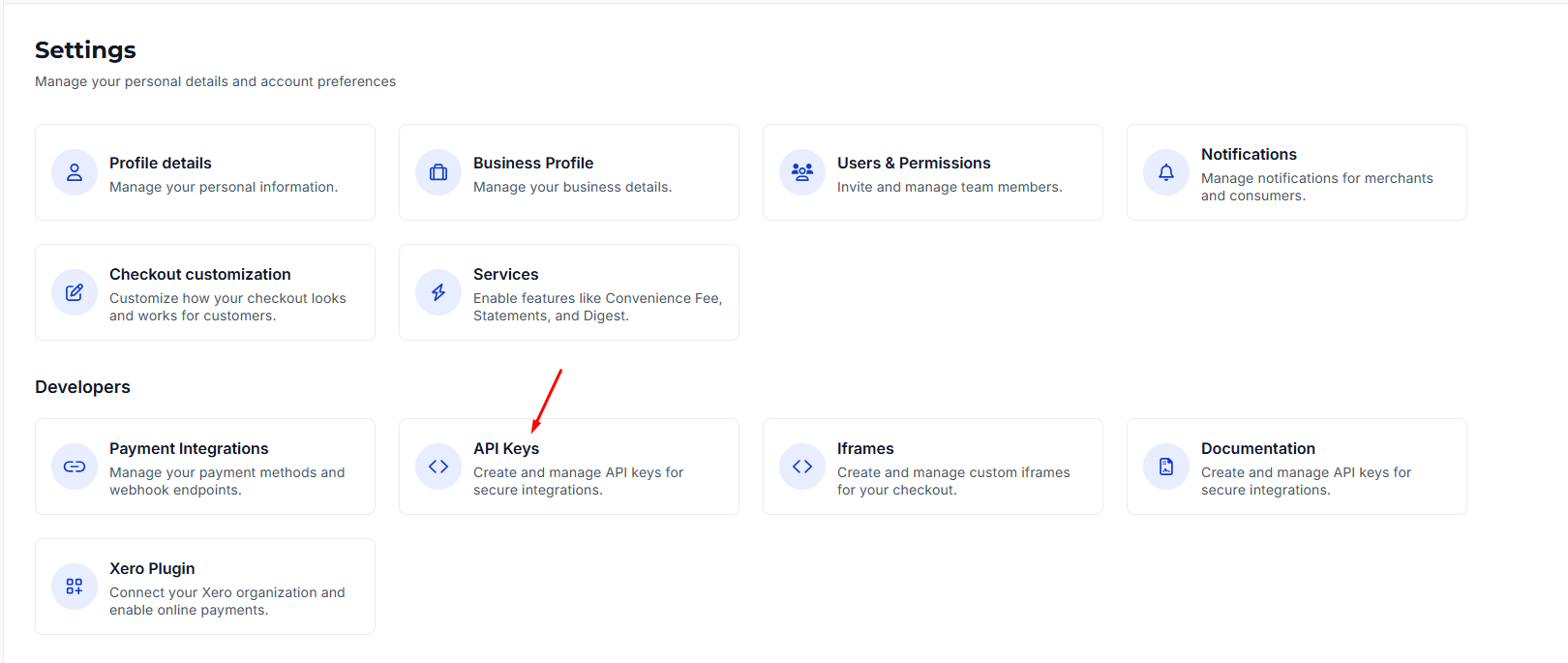Open the Notifications settings heading

click(1249, 154)
